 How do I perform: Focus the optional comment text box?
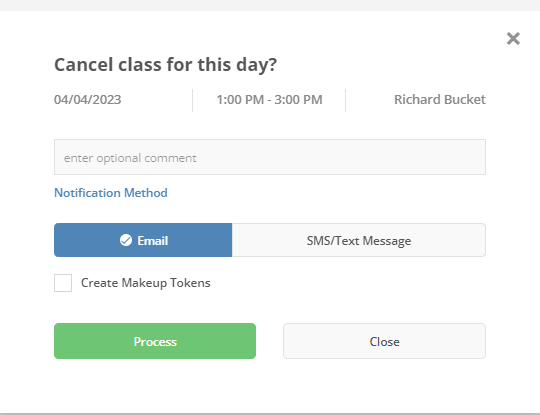270,157
